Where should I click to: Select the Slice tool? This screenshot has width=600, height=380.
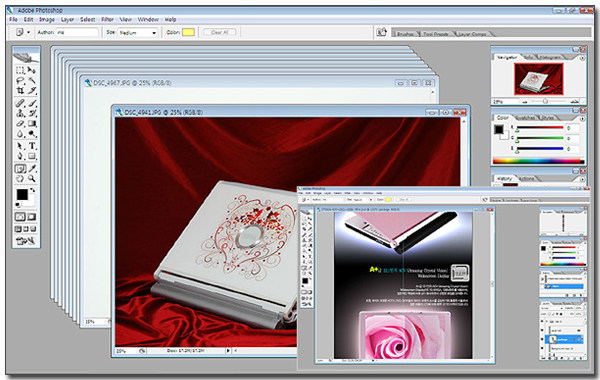32,91
